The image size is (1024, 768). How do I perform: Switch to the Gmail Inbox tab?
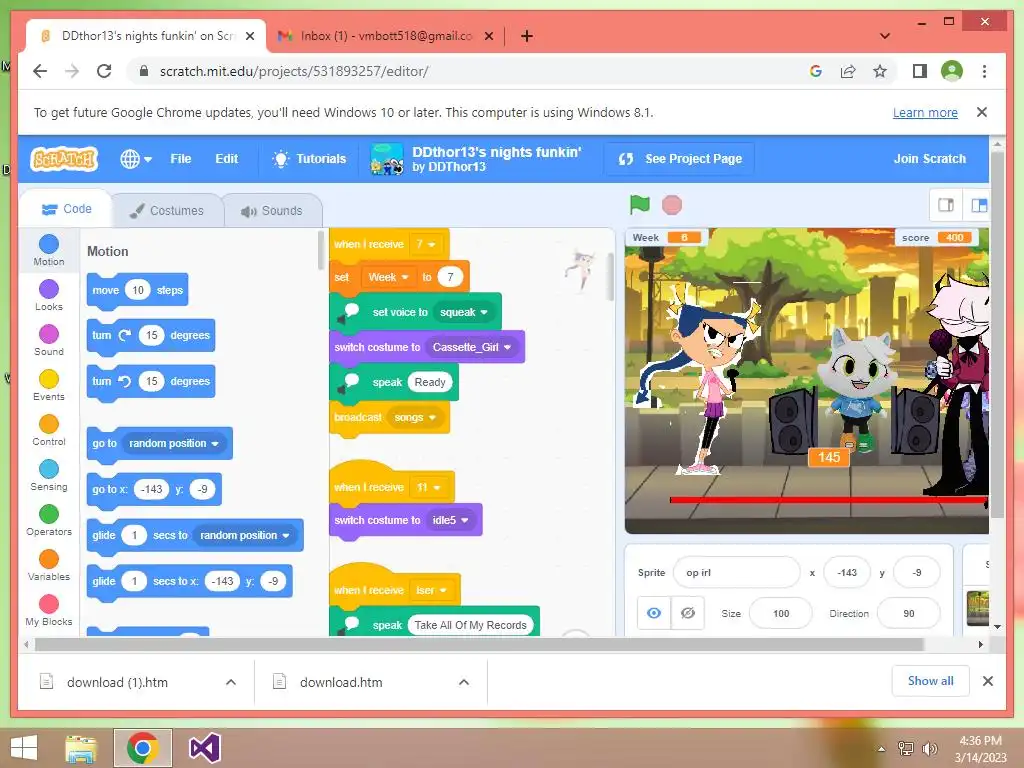tap(385, 36)
